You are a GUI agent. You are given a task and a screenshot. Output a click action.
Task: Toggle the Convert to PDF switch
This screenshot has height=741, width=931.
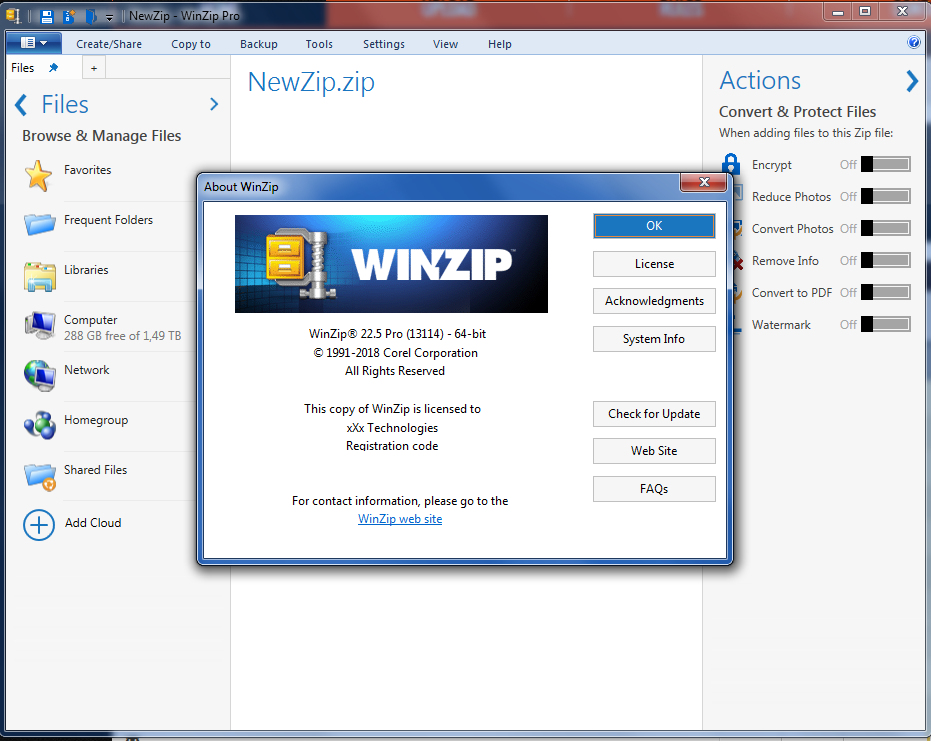[x=885, y=292]
